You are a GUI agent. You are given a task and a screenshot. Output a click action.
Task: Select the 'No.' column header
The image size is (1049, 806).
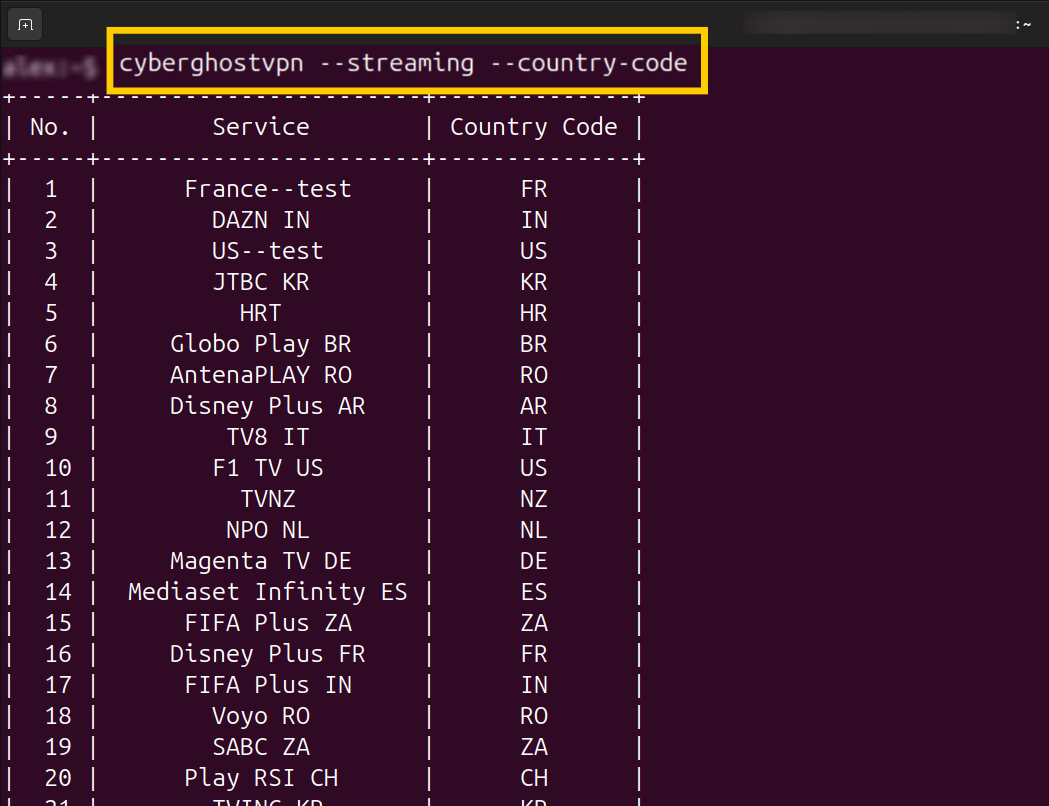[50, 127]
